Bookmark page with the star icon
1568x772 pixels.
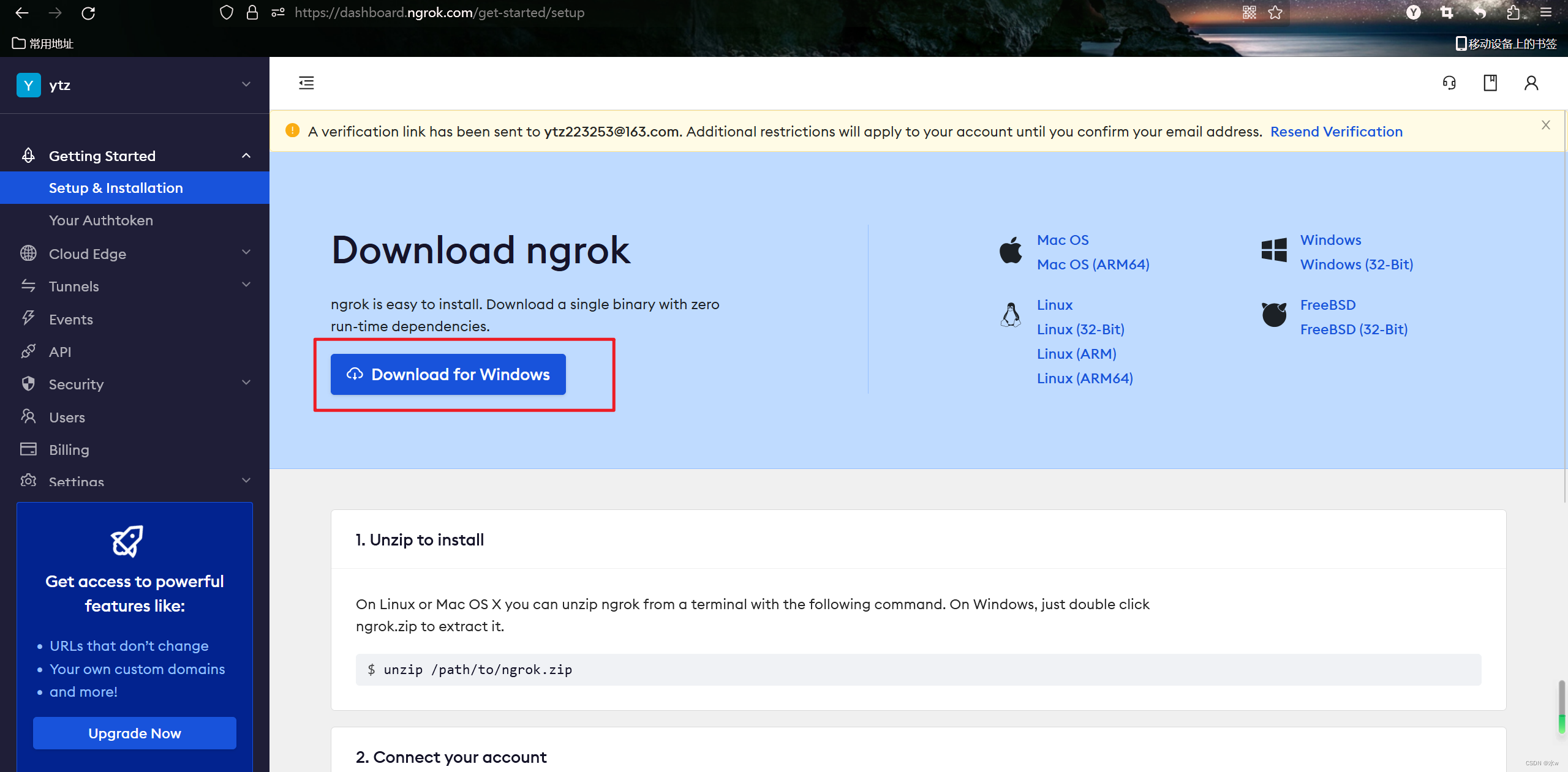click(1275, 13)
